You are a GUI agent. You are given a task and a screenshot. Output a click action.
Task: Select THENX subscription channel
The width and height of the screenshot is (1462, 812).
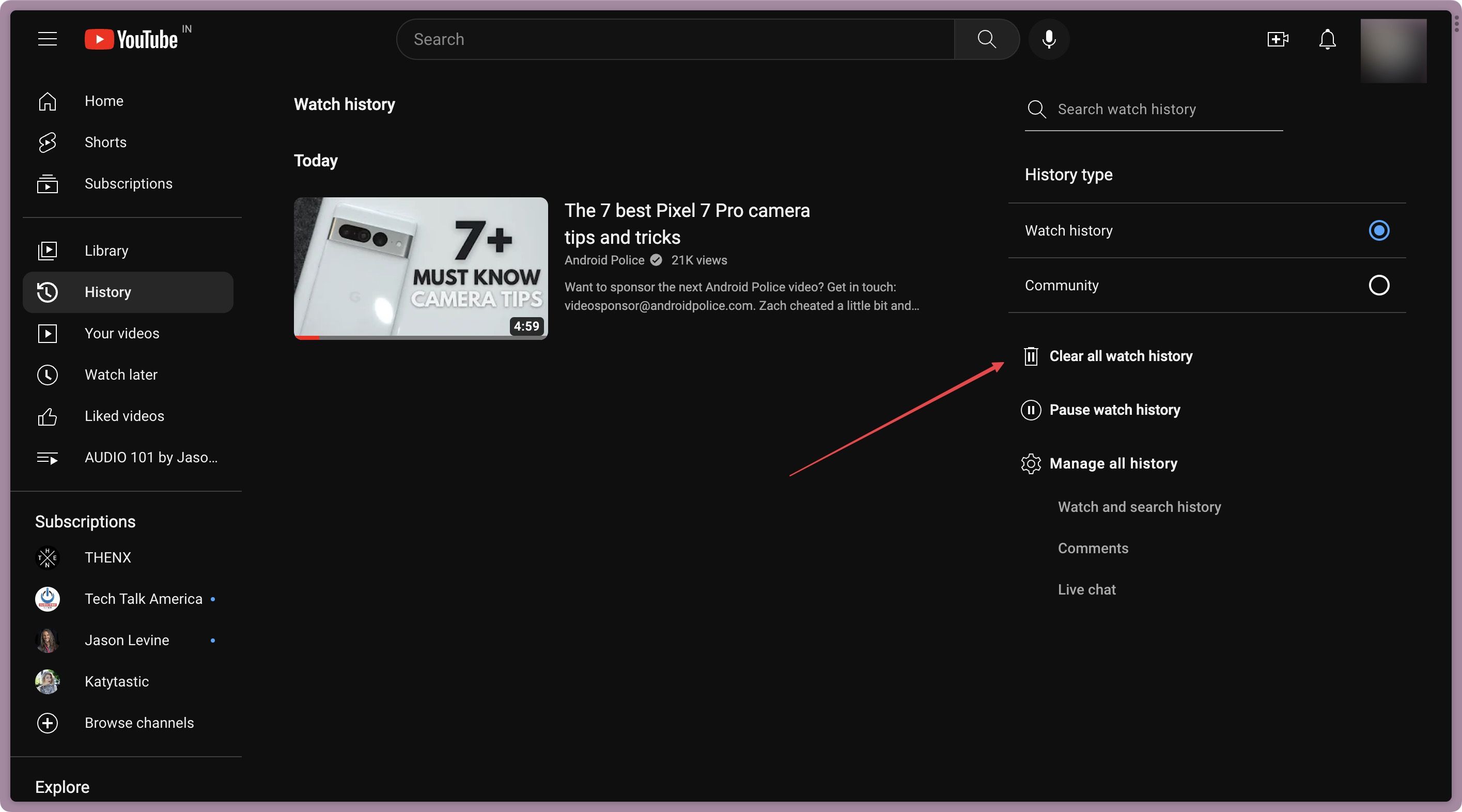tap(107, 557)
